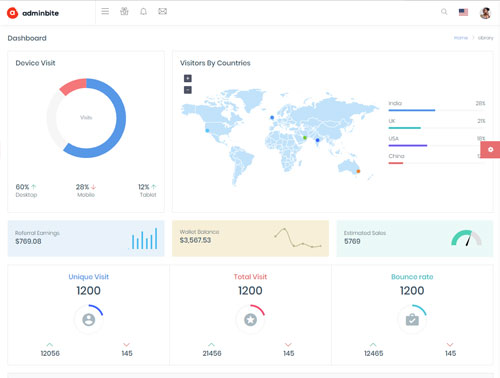
Task: Open the messages envelope icon
Action: 162,12
